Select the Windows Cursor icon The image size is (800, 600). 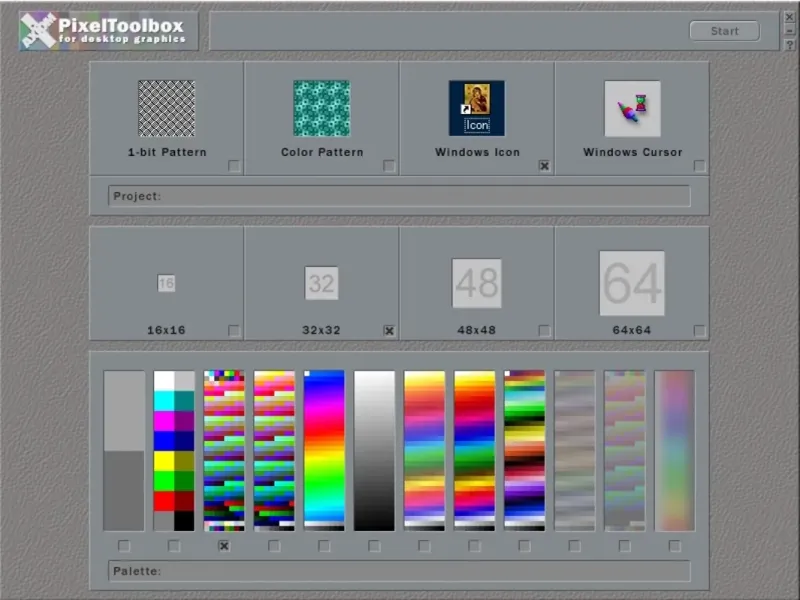pyautogui.click(x=632, y=108)
